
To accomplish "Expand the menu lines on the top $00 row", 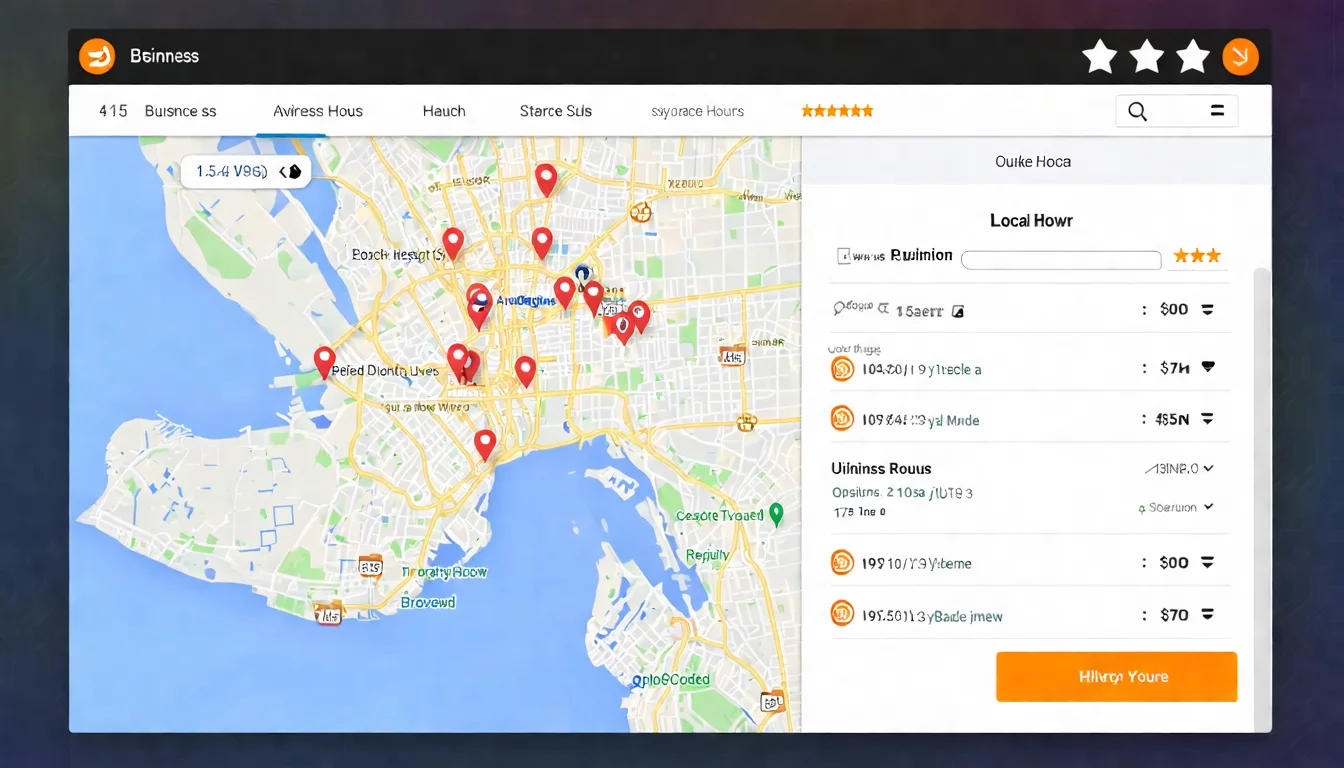I will pos(1208,310).
